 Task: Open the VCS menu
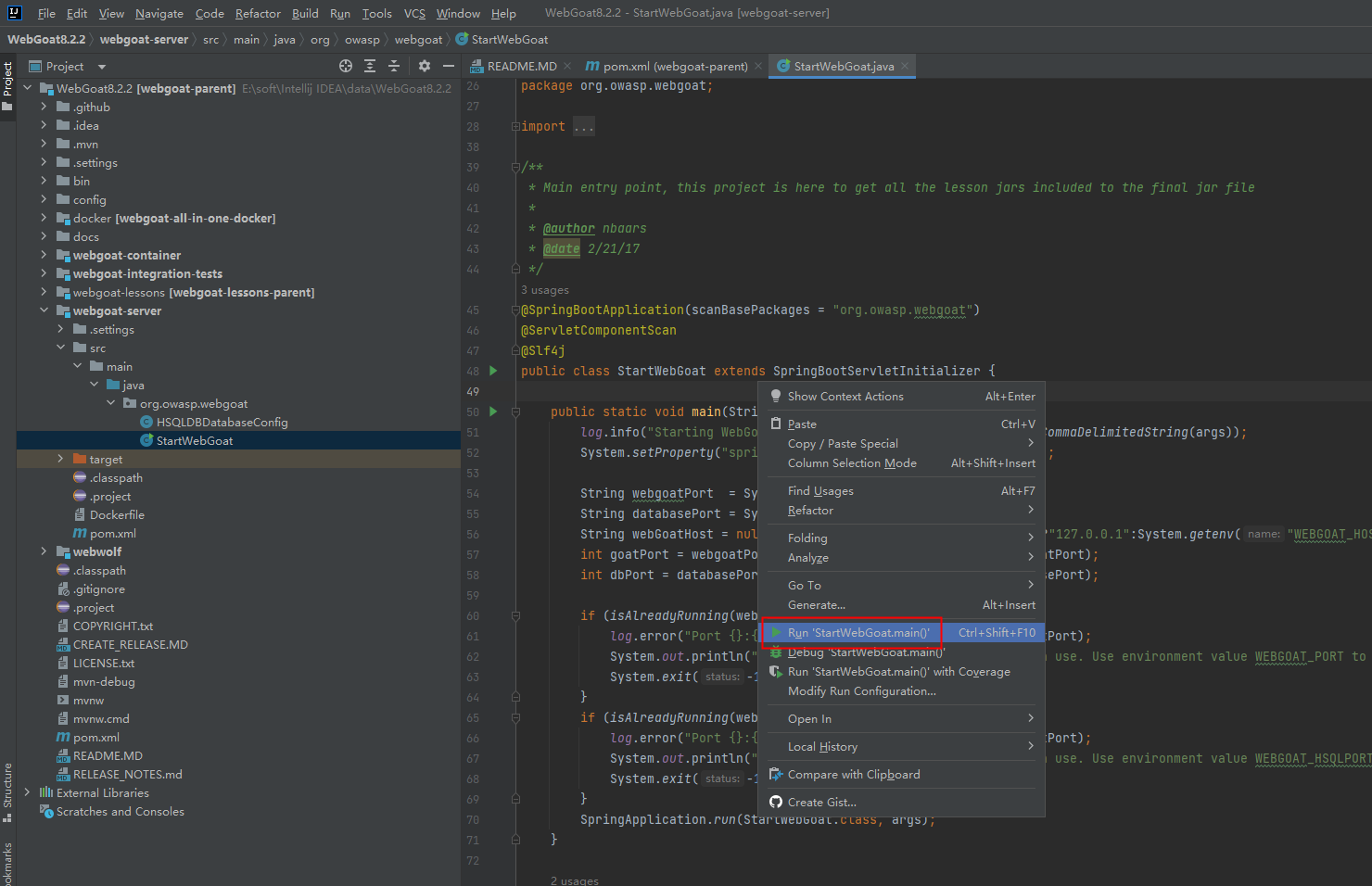414,13
